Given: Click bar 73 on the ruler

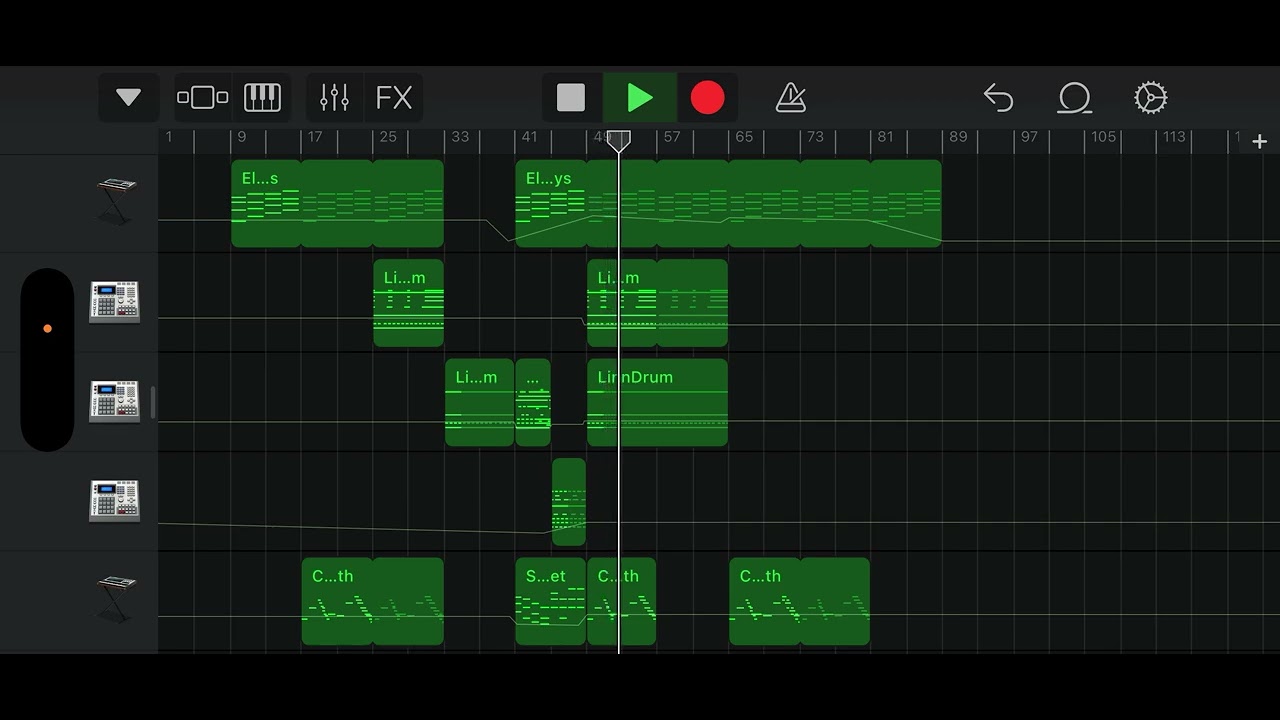Looking at the screenshot, I should tap(815, 137).
